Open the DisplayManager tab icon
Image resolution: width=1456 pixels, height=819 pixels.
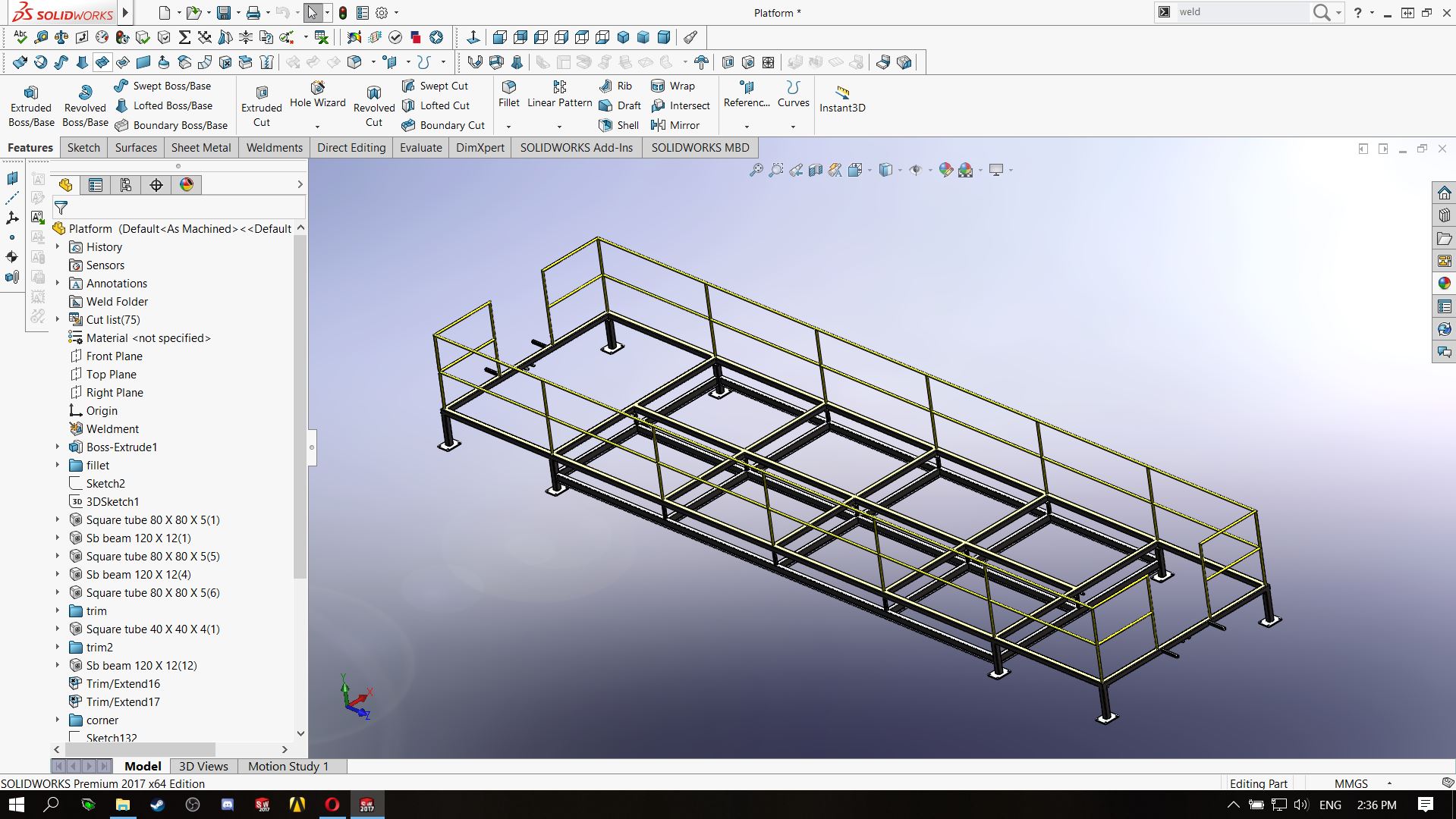click(187, 185)
